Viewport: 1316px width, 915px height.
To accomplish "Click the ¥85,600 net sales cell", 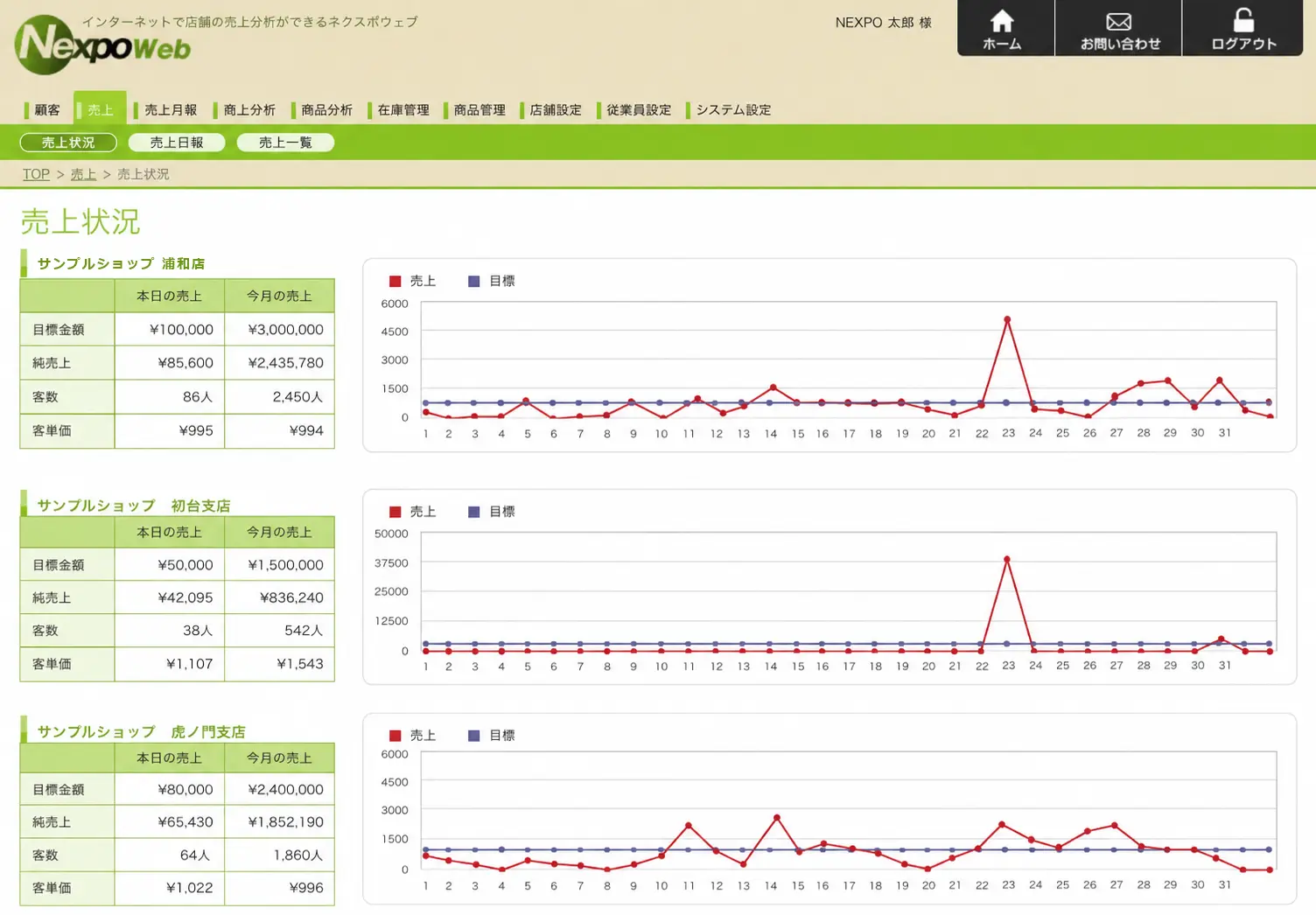I will (x=170, y=363).
